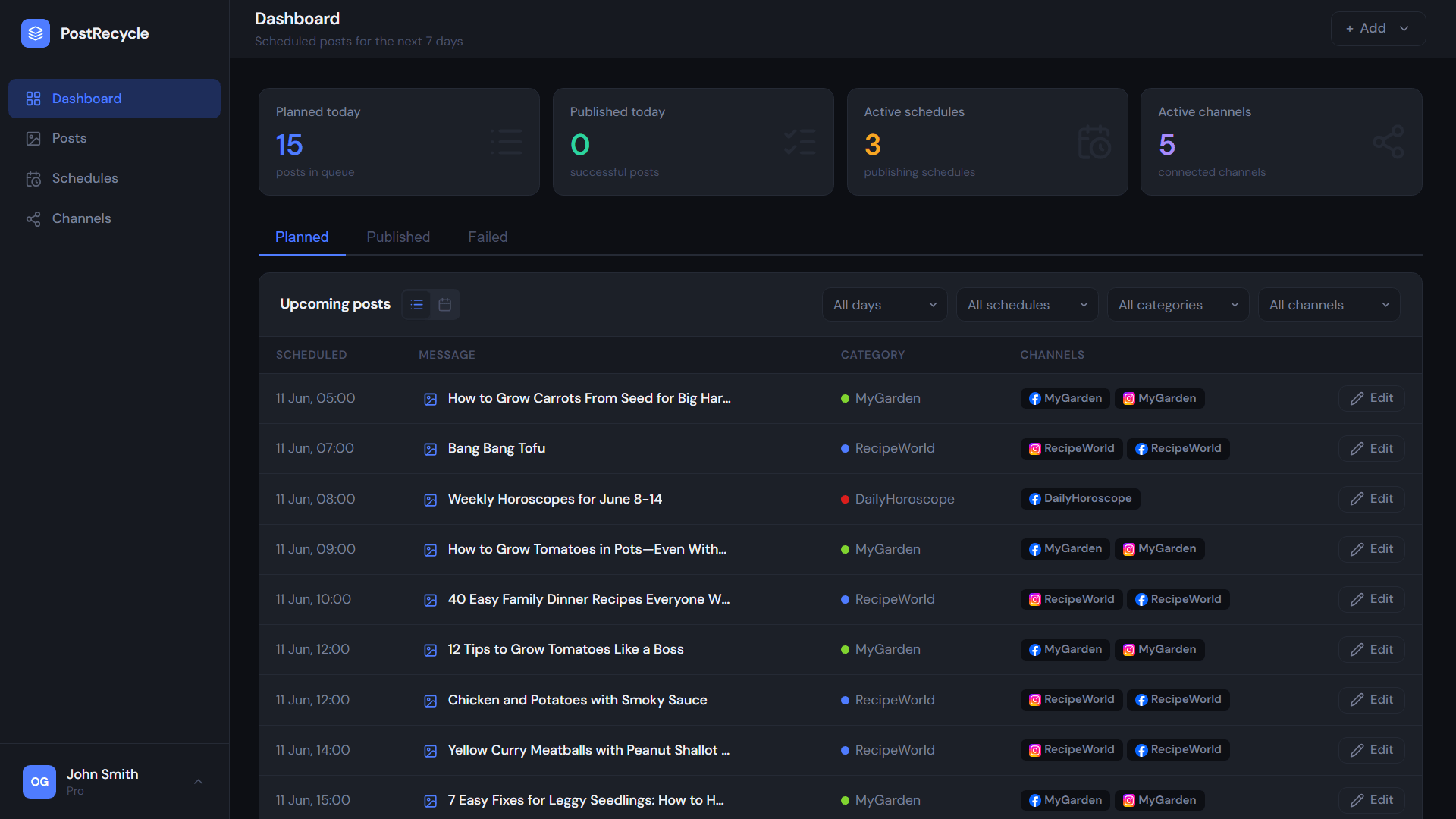Click scheduled time 11 Jun, 14:00
The image size is (1456, 819).
tap(312, 749)
